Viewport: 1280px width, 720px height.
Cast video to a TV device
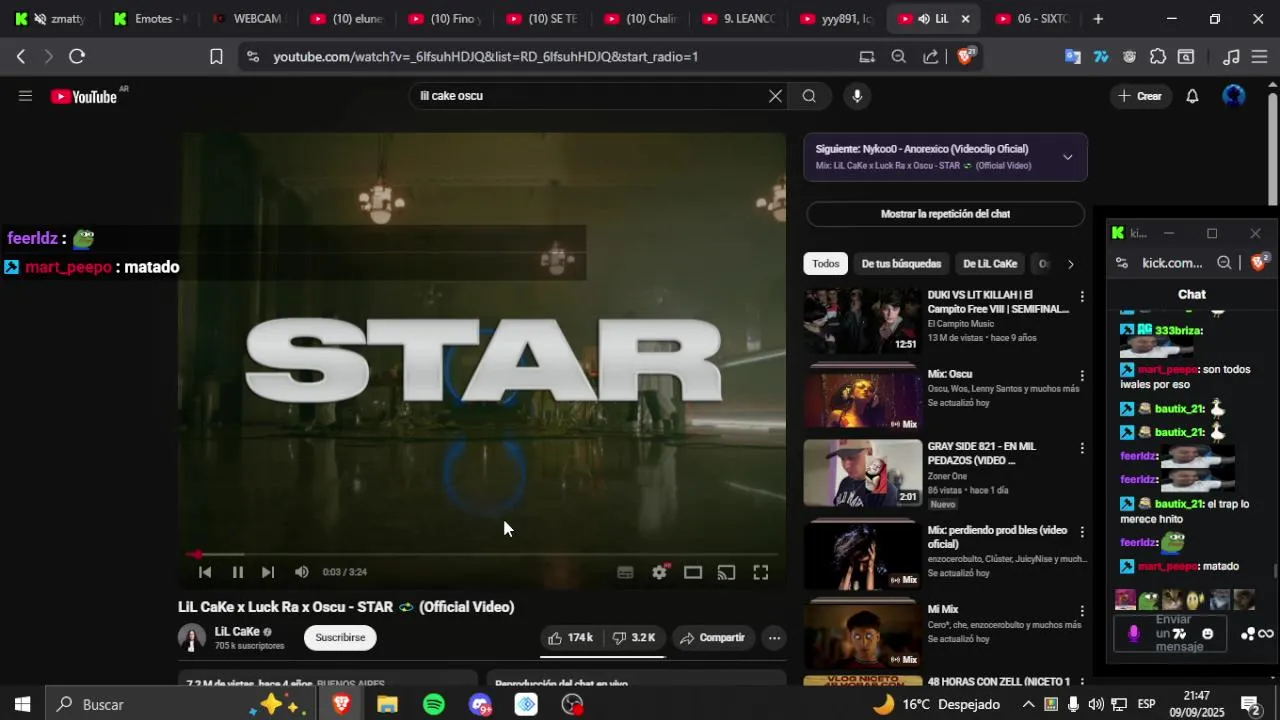click(727, 572)
